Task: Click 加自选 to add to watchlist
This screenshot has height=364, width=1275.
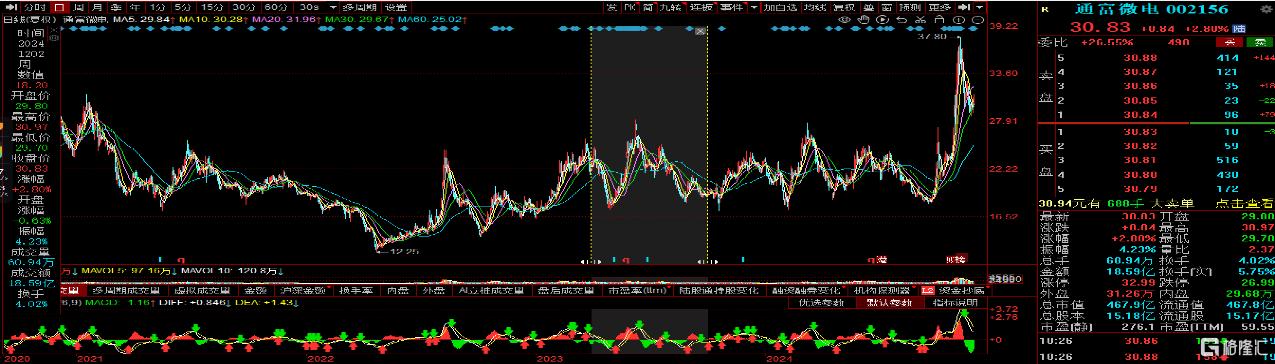Action: click(780, 7)
